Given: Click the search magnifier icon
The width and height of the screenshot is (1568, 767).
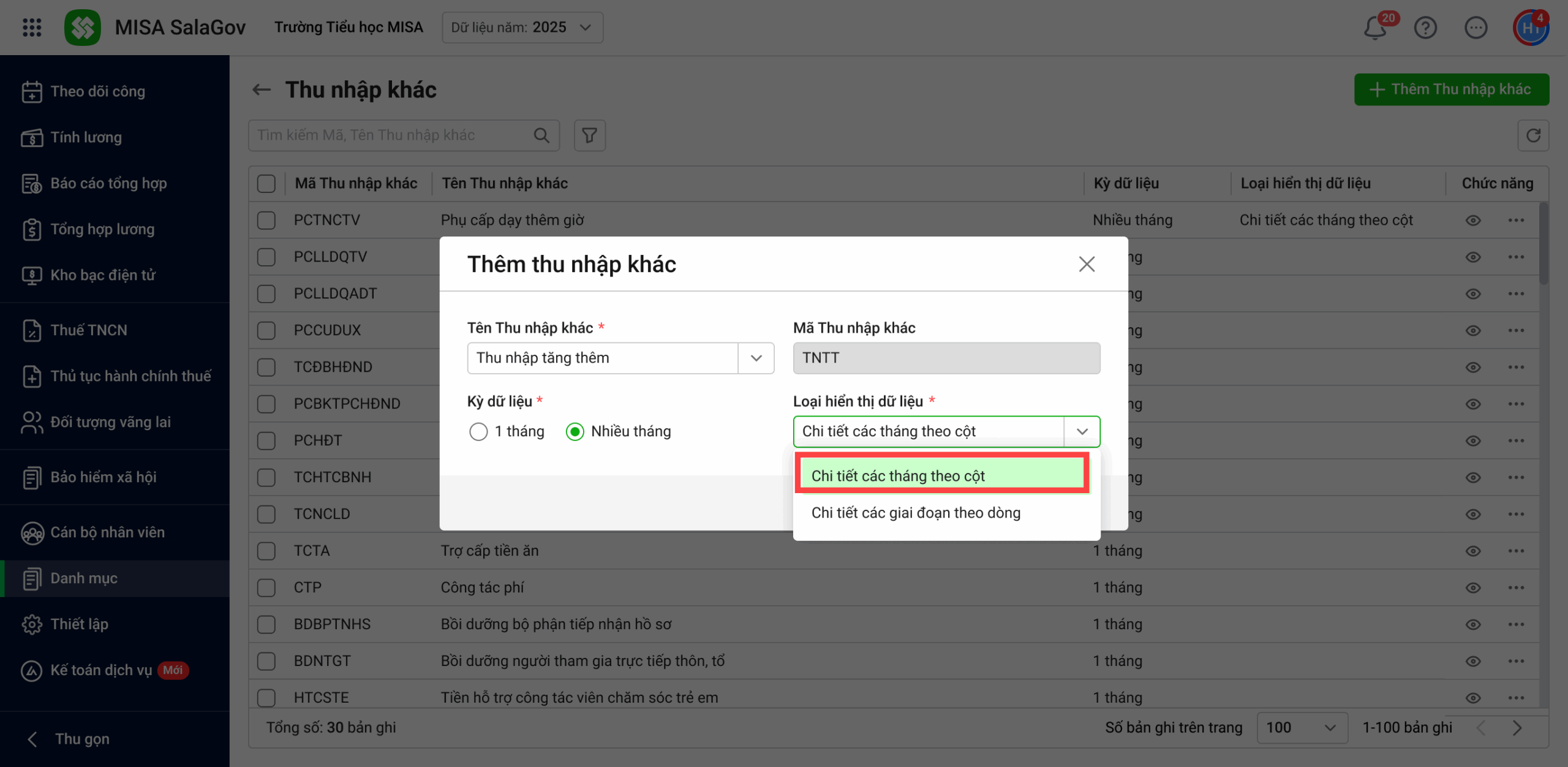Looking at the screenshot, I should coord(541,135).
